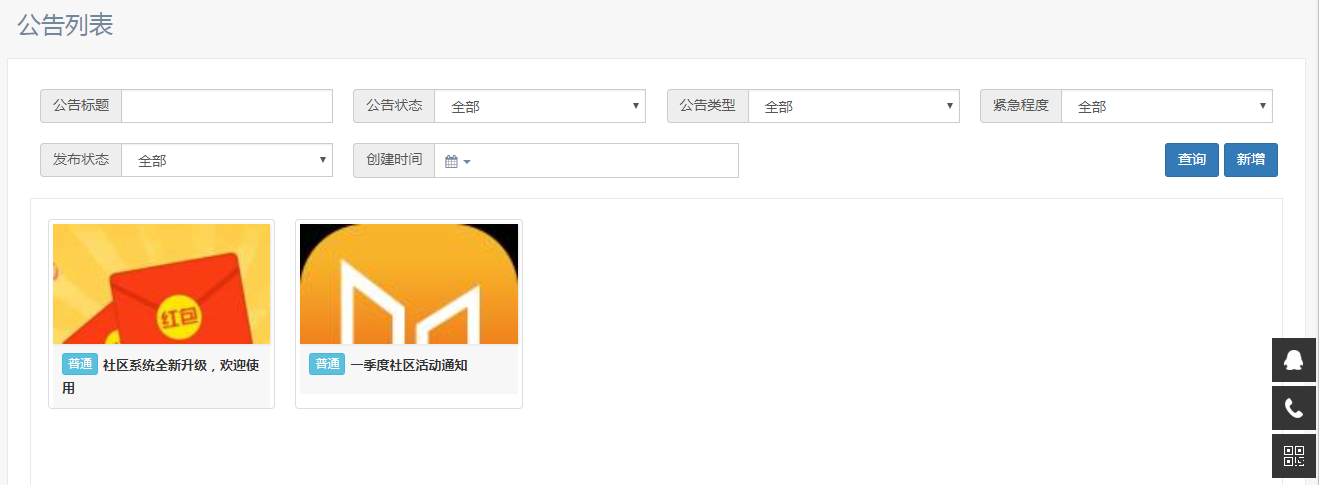Click title 社区系统全新升级，欢迎使用
Viewport: 1319px width, 485px height.
coord(161,376)
